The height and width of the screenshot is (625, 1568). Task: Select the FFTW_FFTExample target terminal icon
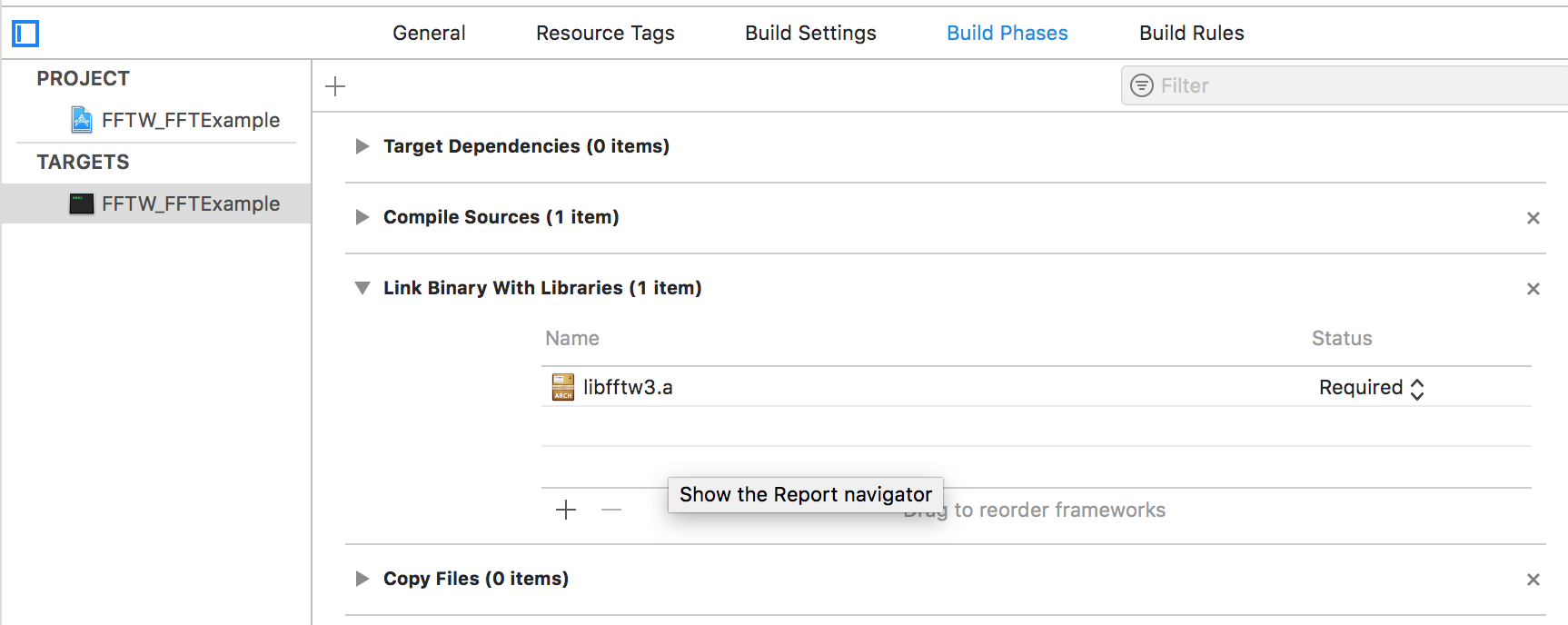pyautogui.click(x=82, y=203)
